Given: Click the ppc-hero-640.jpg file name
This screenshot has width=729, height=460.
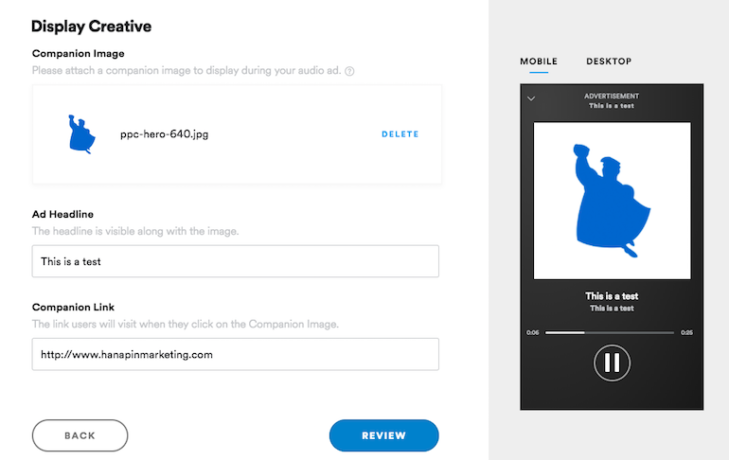Looking at the screenshot, I should [164, 134].
